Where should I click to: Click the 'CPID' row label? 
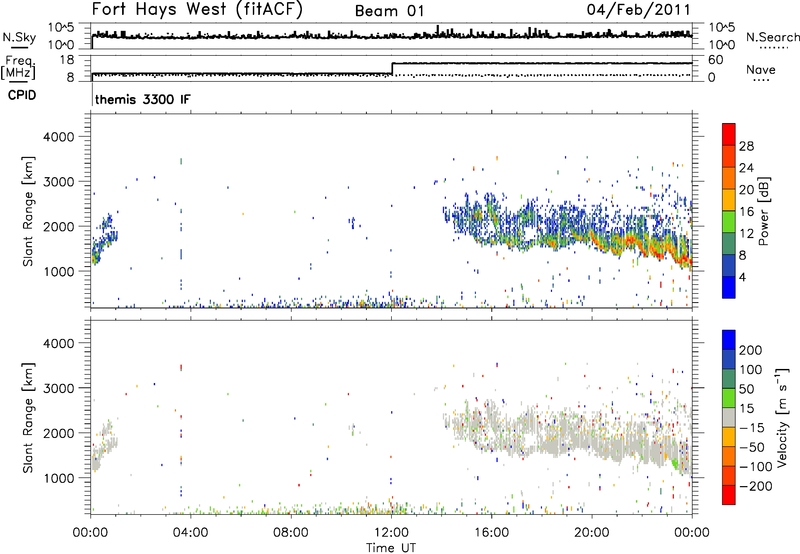coord(22,95)
